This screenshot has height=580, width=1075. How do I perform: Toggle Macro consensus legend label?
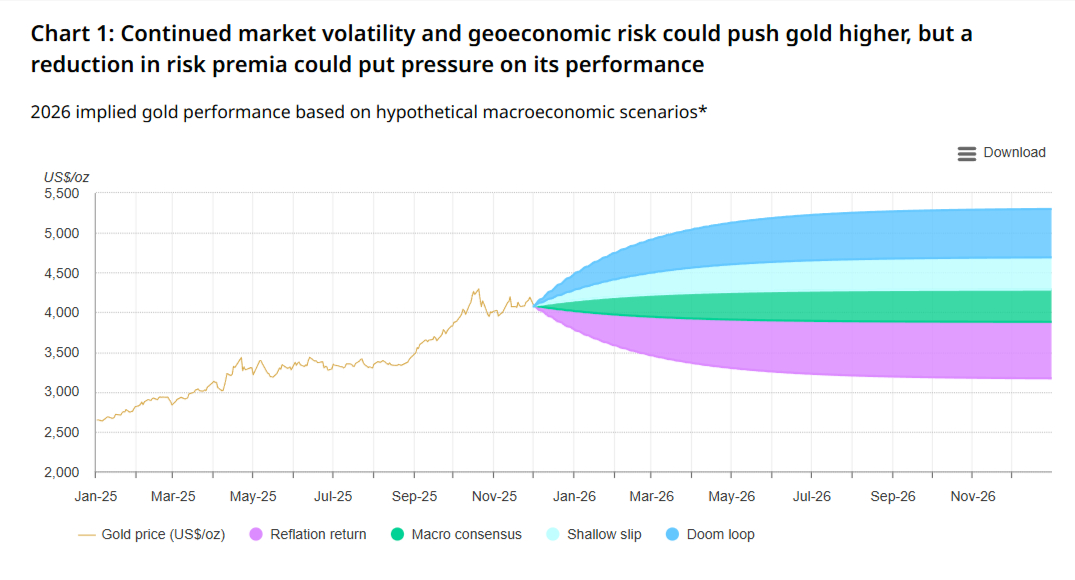pos(466,534)
